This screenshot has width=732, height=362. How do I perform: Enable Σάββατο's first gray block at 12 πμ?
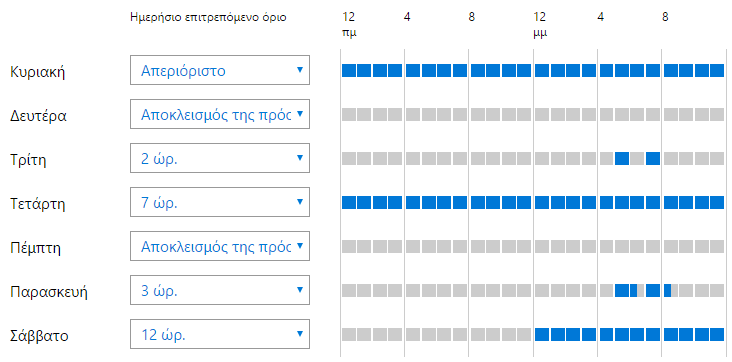tap(349, 334)
